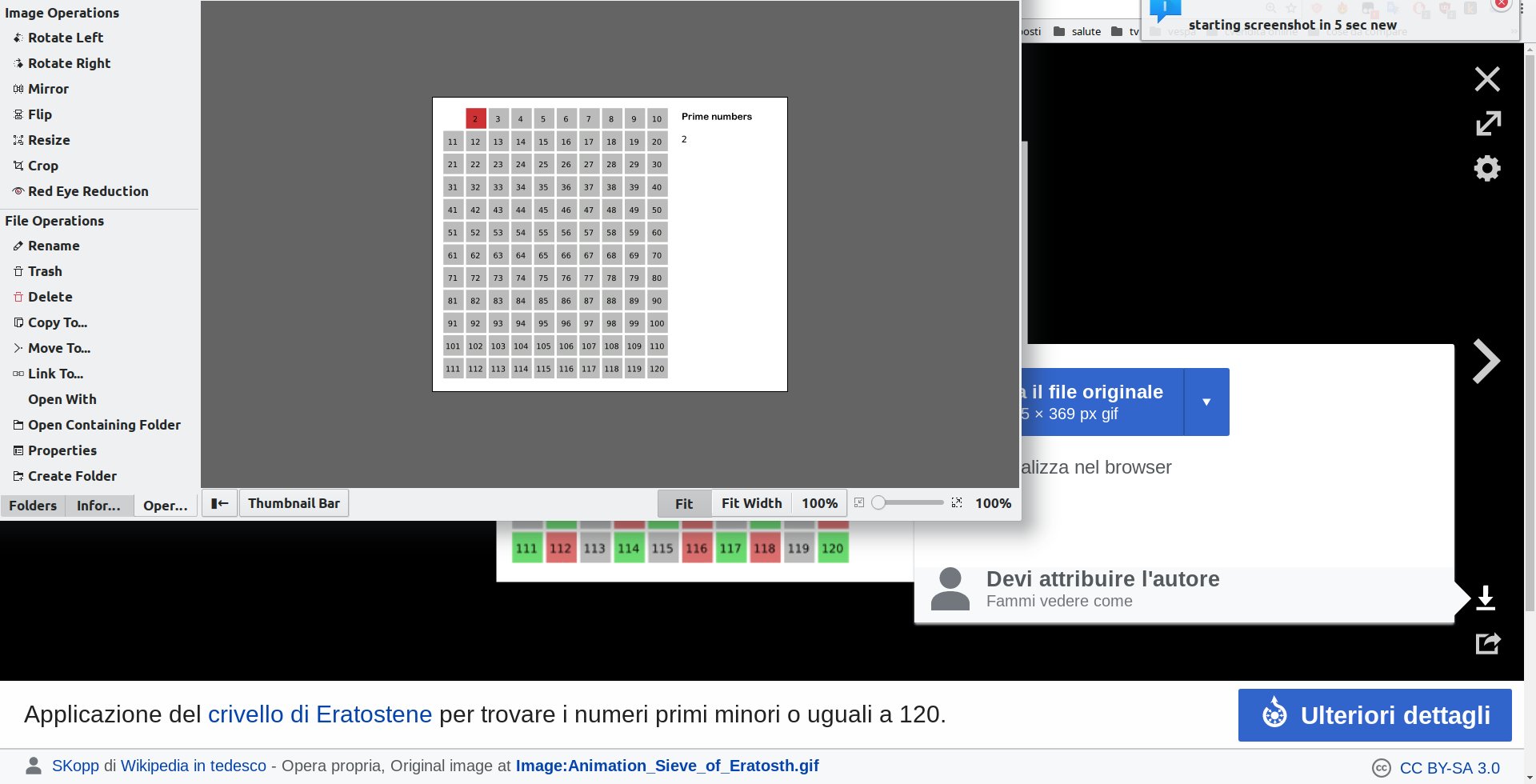Adjust the zoom slider handle
This screenshot has height=784, width=1536.
tap(878, 502)
